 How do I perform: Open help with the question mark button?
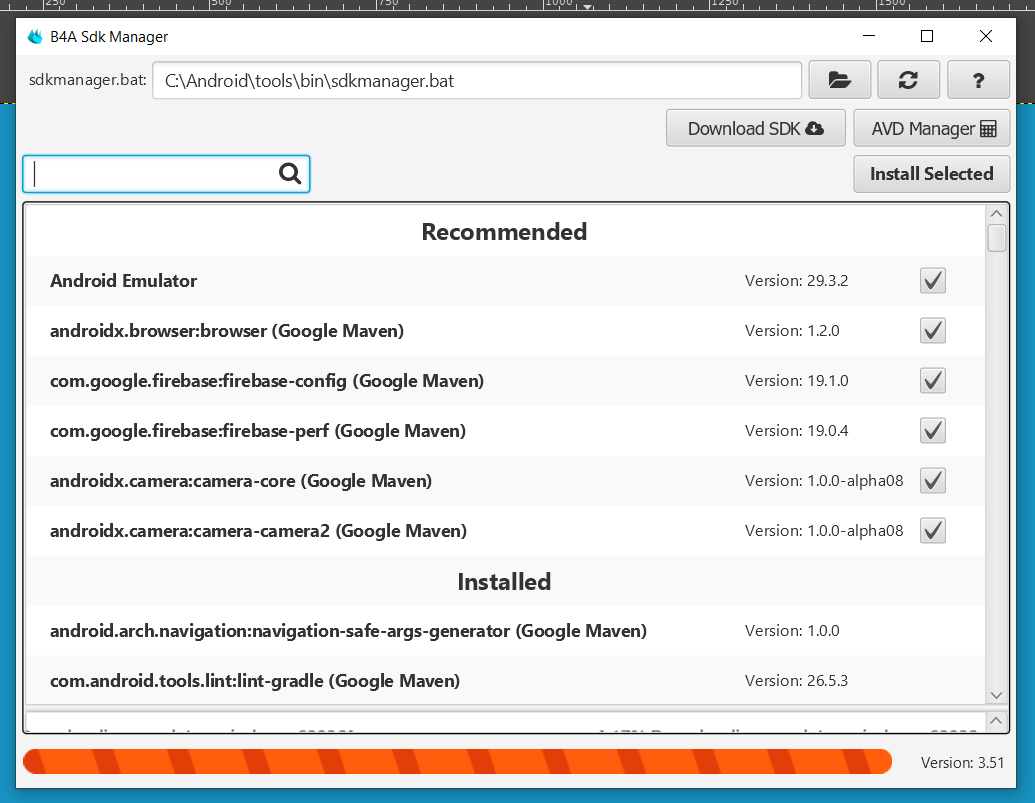pyautogui.click(x=978, y=80)
